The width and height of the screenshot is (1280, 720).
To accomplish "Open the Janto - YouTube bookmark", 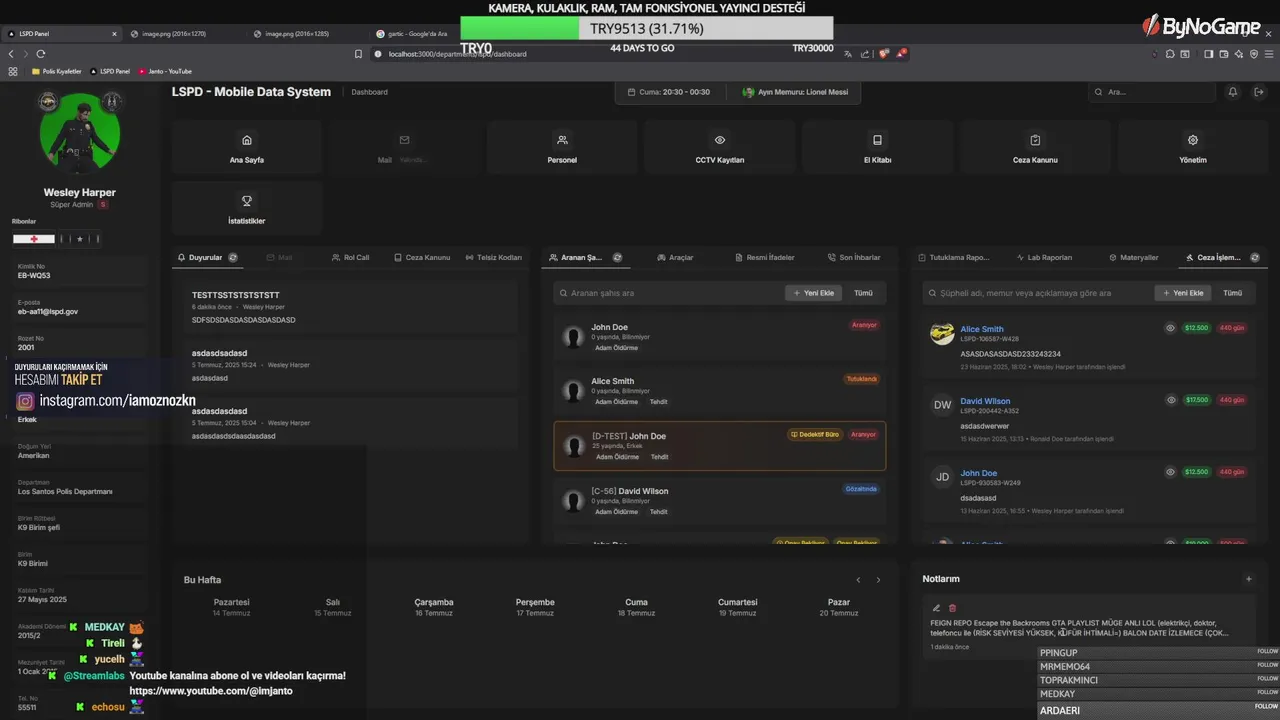I will coord(165,71).
